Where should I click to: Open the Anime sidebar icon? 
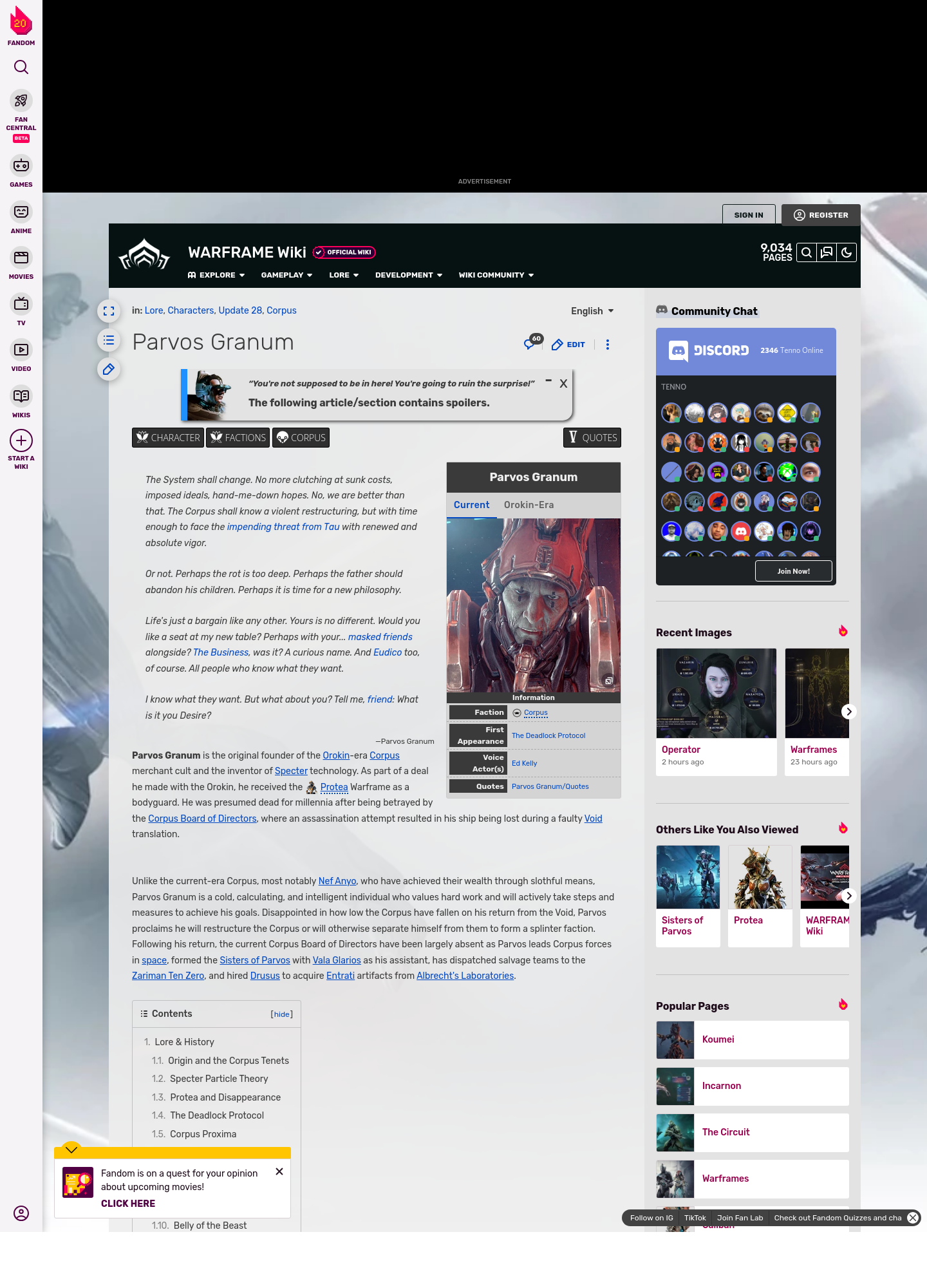(21, 212)
